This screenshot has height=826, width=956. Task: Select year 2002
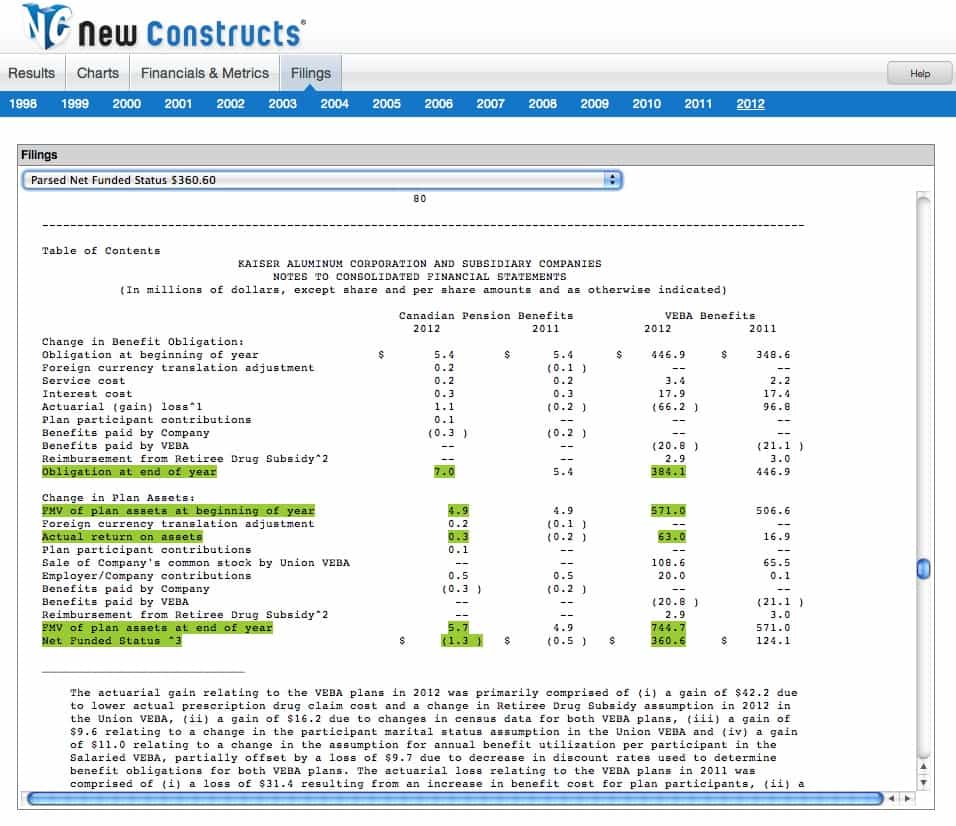[x=230, y=104]
